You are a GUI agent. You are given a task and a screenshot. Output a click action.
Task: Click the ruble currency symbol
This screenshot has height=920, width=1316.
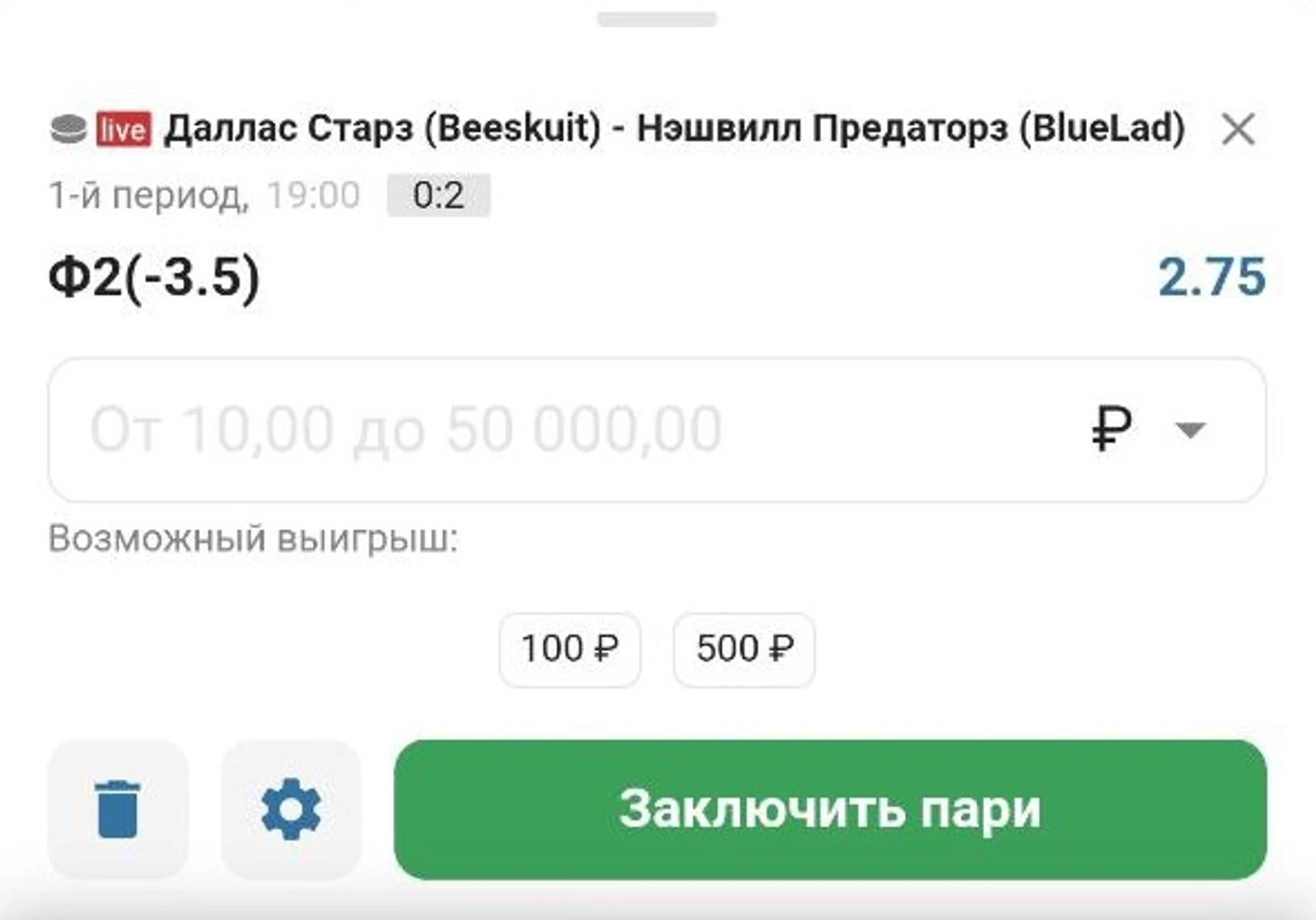click(x=1110, y=428)
